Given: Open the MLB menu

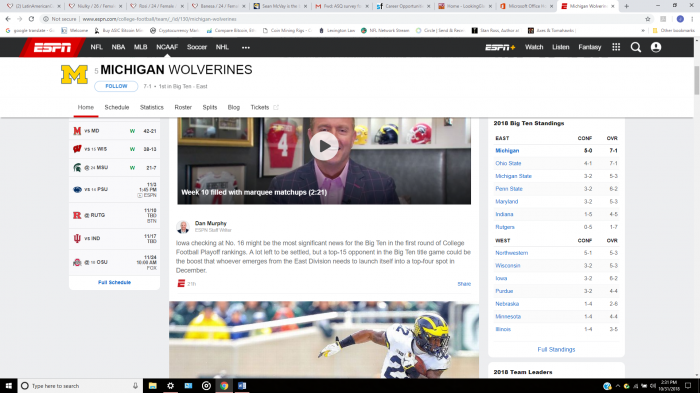Looking at the screenshot, I should pyautogui.click(x=141, y=47).
